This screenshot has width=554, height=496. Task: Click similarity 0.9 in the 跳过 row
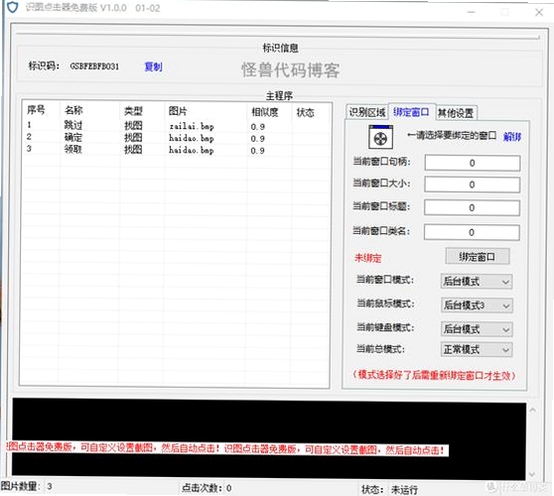(258, 127)
